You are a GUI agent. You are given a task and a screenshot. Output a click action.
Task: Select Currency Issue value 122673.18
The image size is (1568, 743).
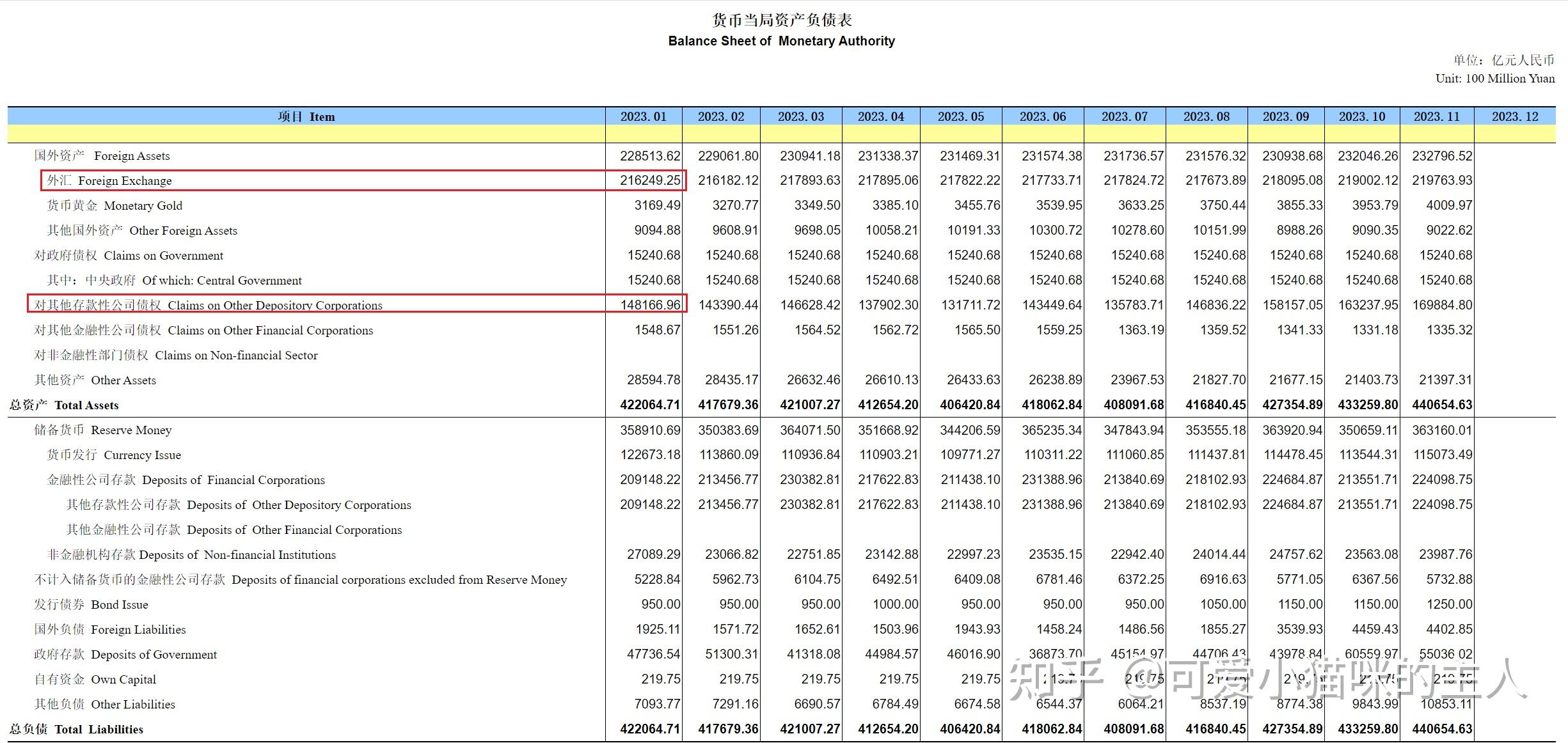(650, 455)
